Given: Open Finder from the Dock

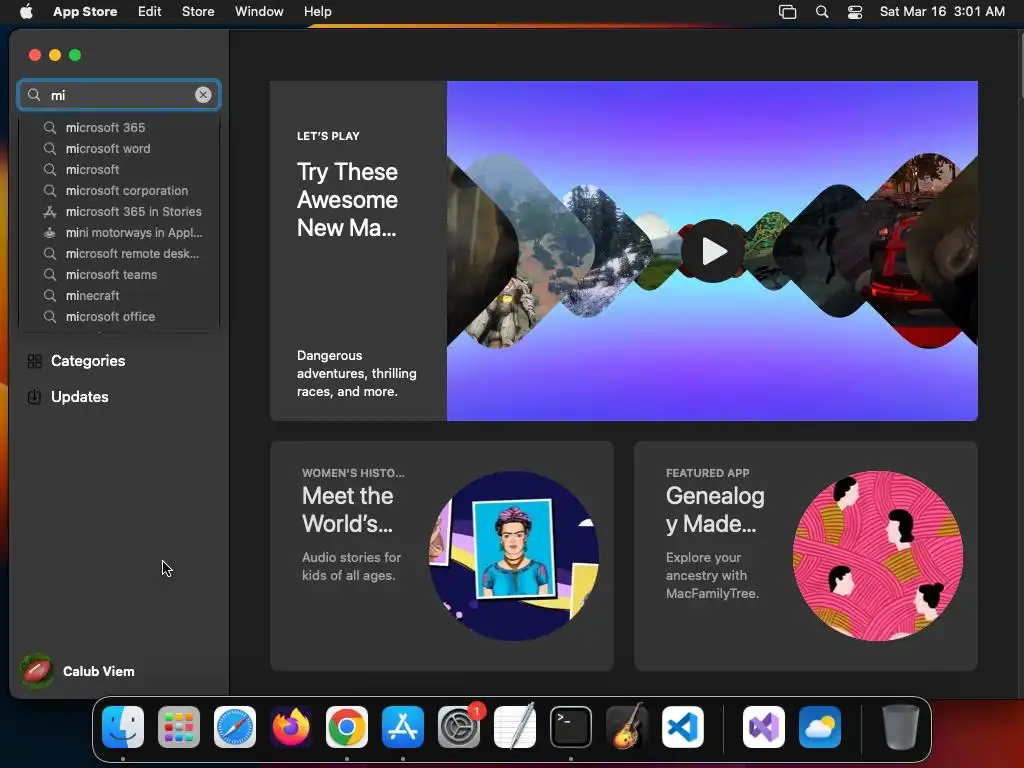Looking at the screenshot, I should 123,727.
